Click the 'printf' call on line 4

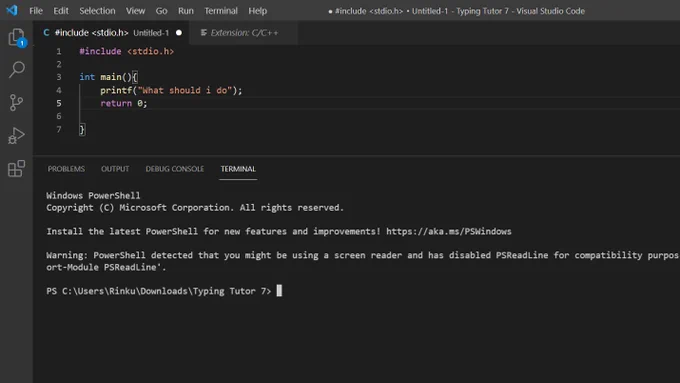tap(116, 90)
